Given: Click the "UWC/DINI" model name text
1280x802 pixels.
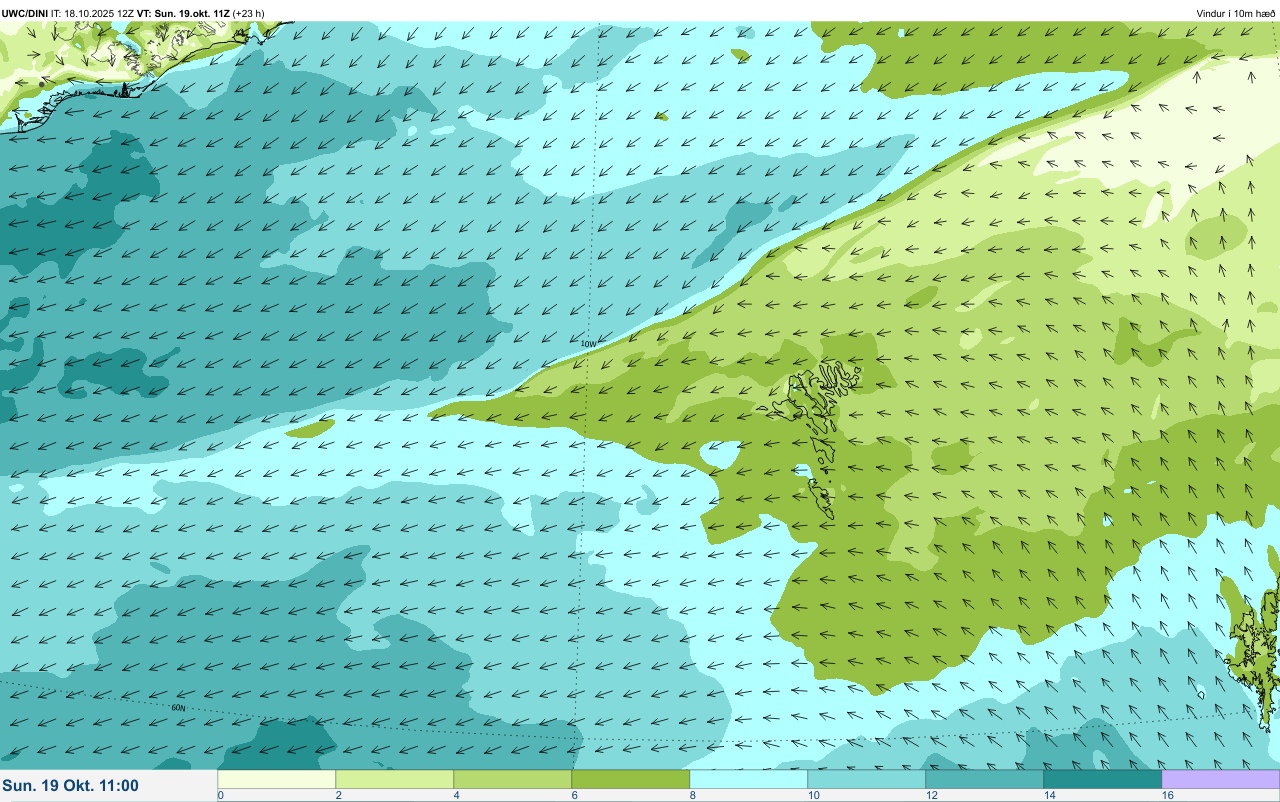Looking at the screenshot, I should [25, 13].
